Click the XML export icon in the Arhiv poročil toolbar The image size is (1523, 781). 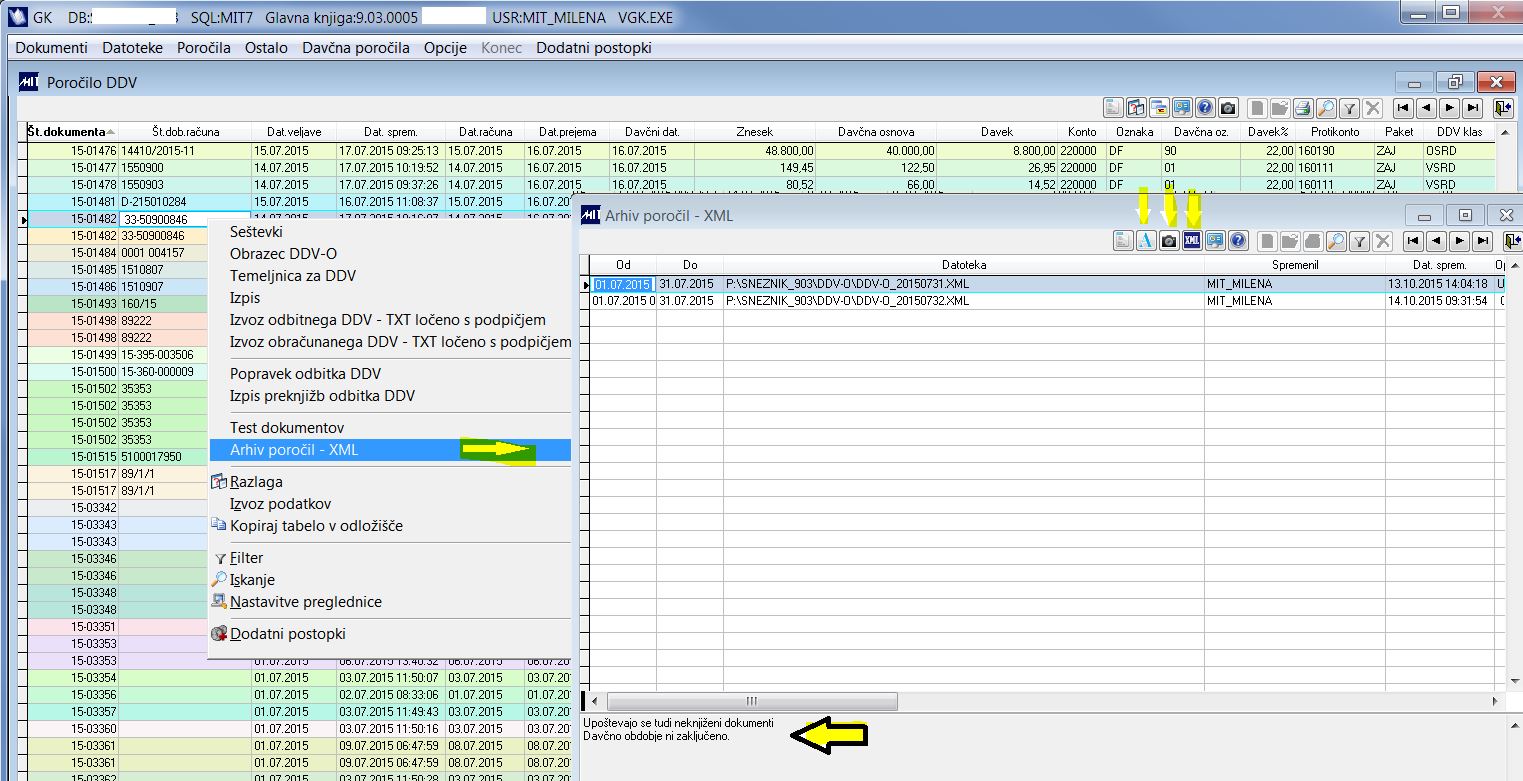pyautogui.click(x=1191, y=240)
